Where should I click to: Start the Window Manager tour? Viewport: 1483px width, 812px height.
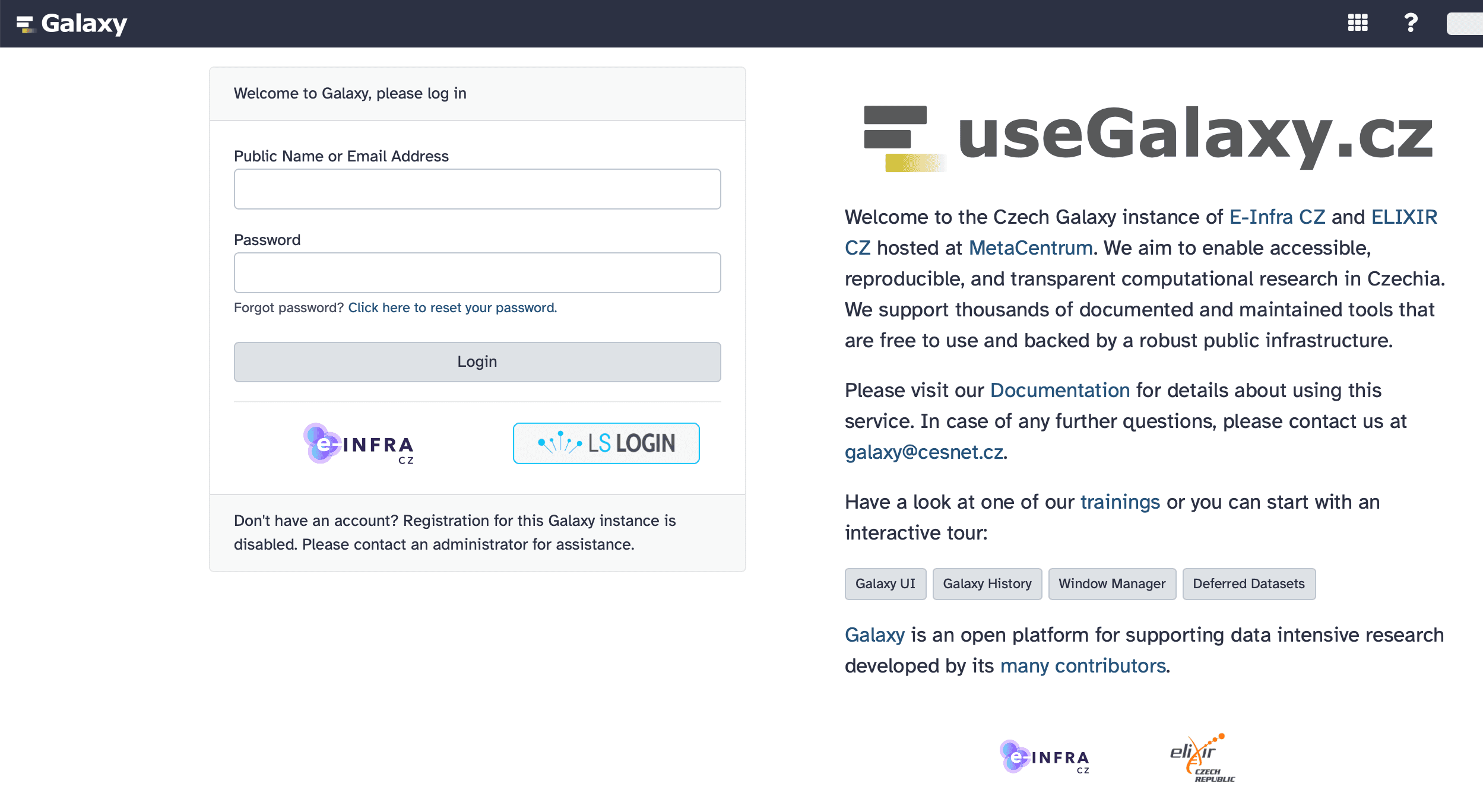point(1111,583)
